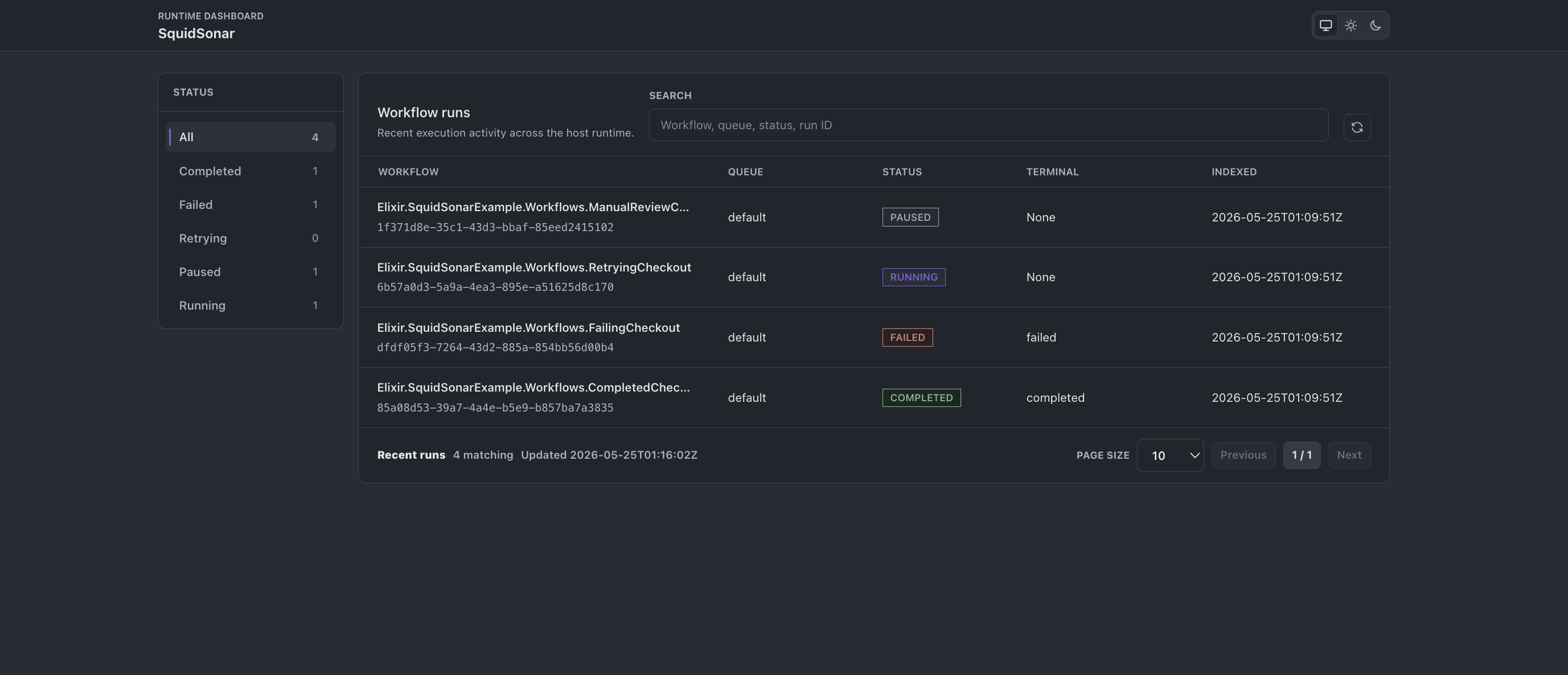The height and width of the screenshot is (675, 1568).
Task: Click the PAUSED status badge
Action: click(910, 217)
